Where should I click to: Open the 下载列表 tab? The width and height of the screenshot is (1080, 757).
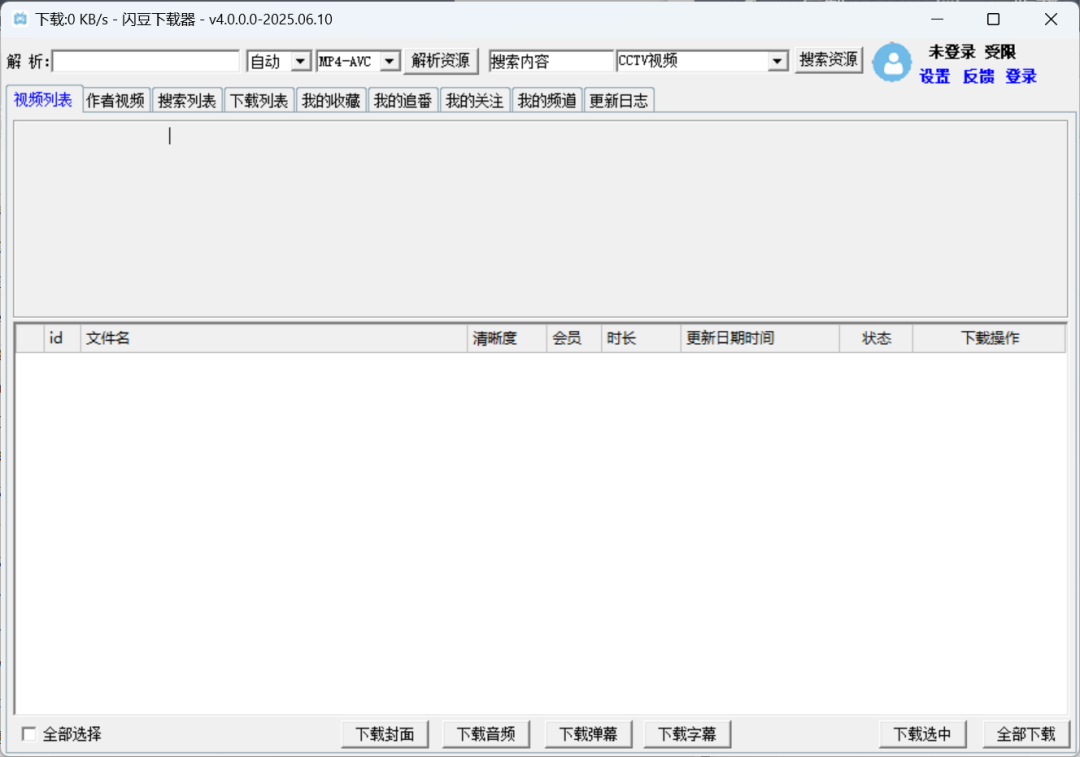[x=259, y=100]
